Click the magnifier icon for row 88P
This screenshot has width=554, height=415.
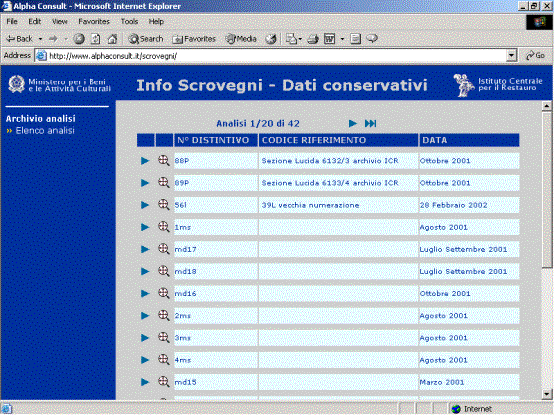164,161
